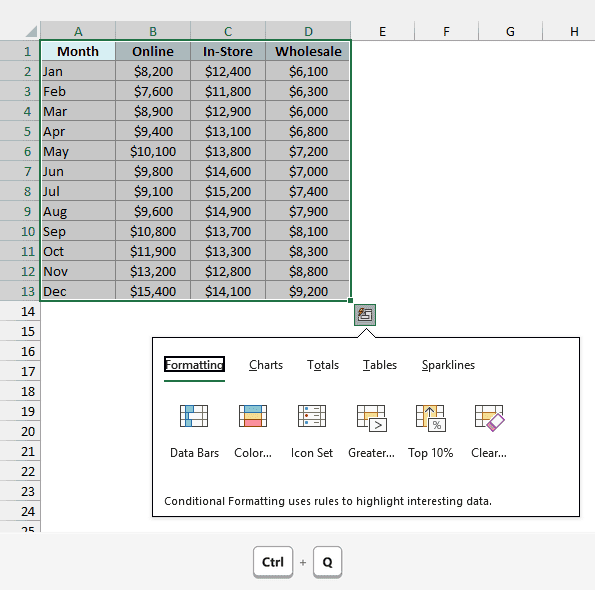Select column G header
Screen dimensions: 595x590
(510, 31)
